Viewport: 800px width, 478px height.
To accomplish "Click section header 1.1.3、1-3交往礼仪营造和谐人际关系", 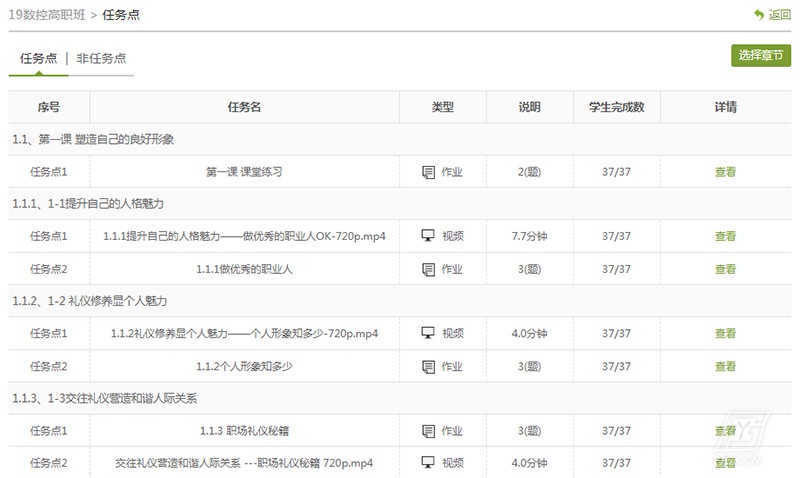I will coord(104,398).
